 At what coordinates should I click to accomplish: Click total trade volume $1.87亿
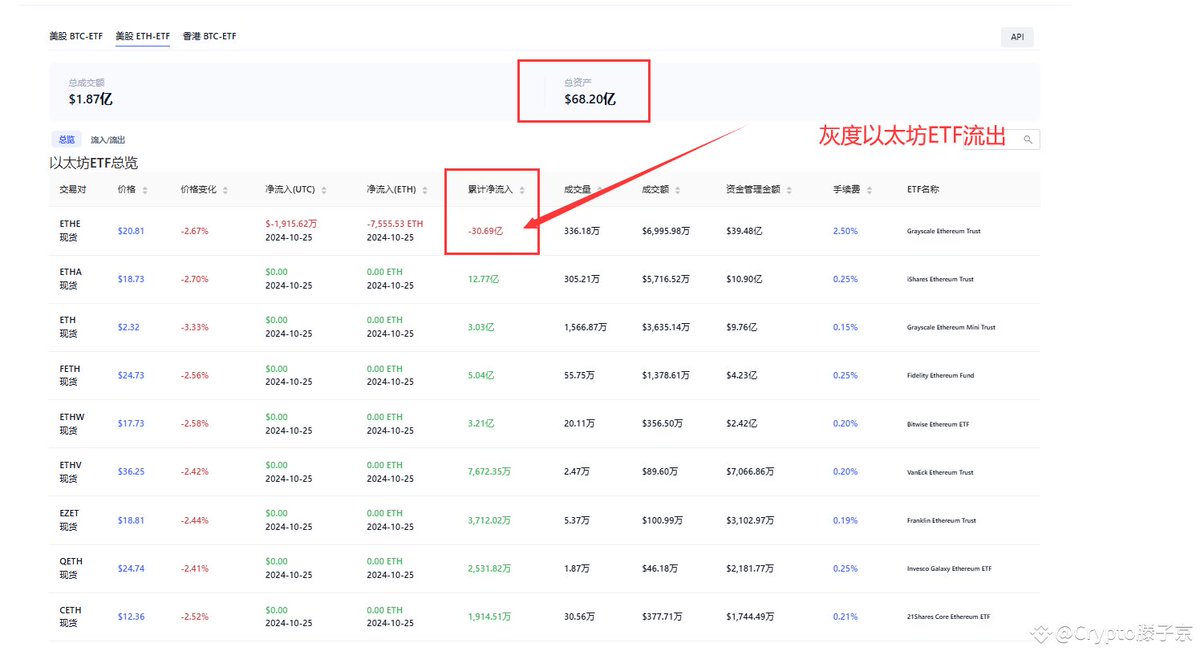(x=90, y=99)
